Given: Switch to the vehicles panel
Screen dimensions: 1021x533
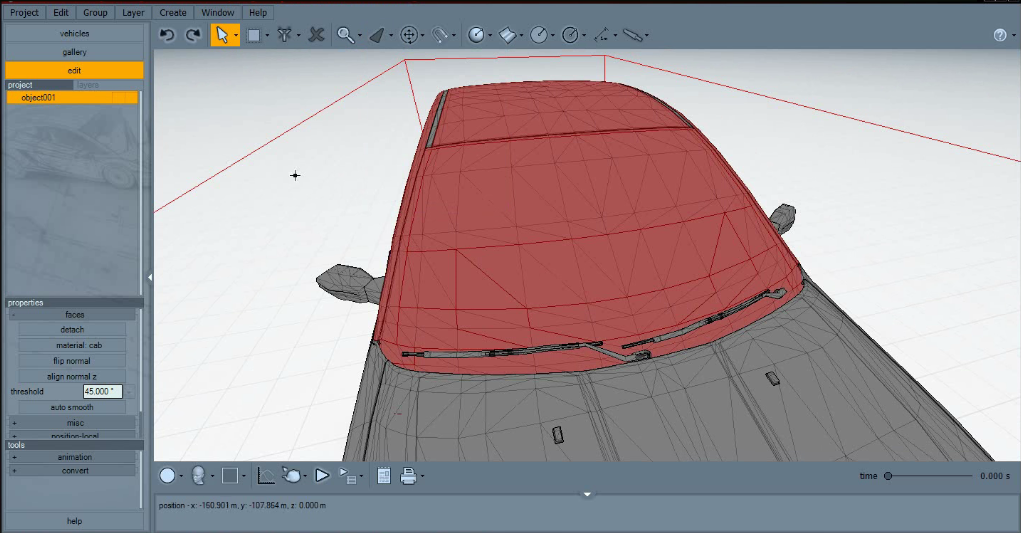Looking at the screenshot, I should 74,33.
